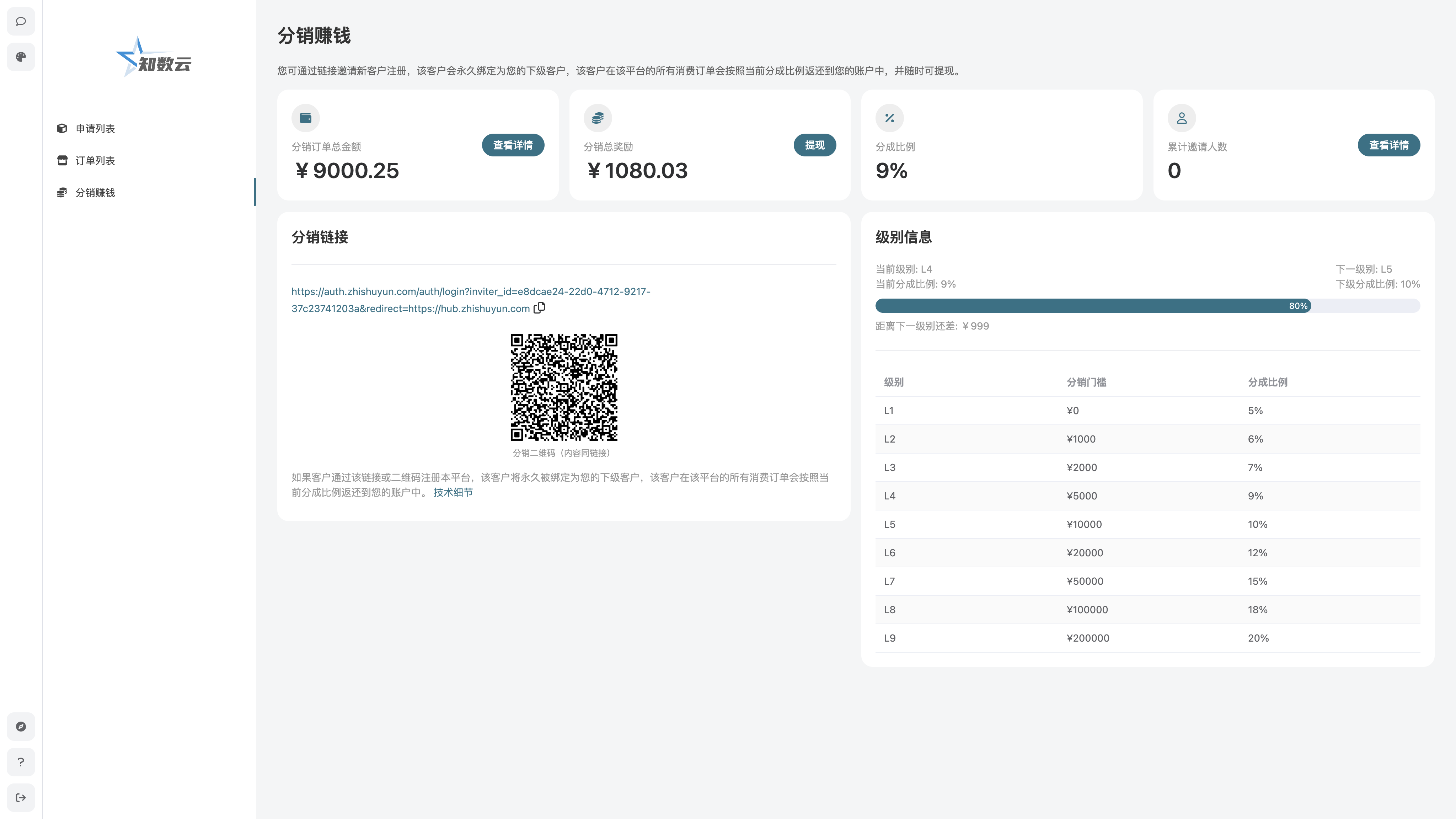
Task: Click the compass explore icon
Action: (x=21, y=726)
